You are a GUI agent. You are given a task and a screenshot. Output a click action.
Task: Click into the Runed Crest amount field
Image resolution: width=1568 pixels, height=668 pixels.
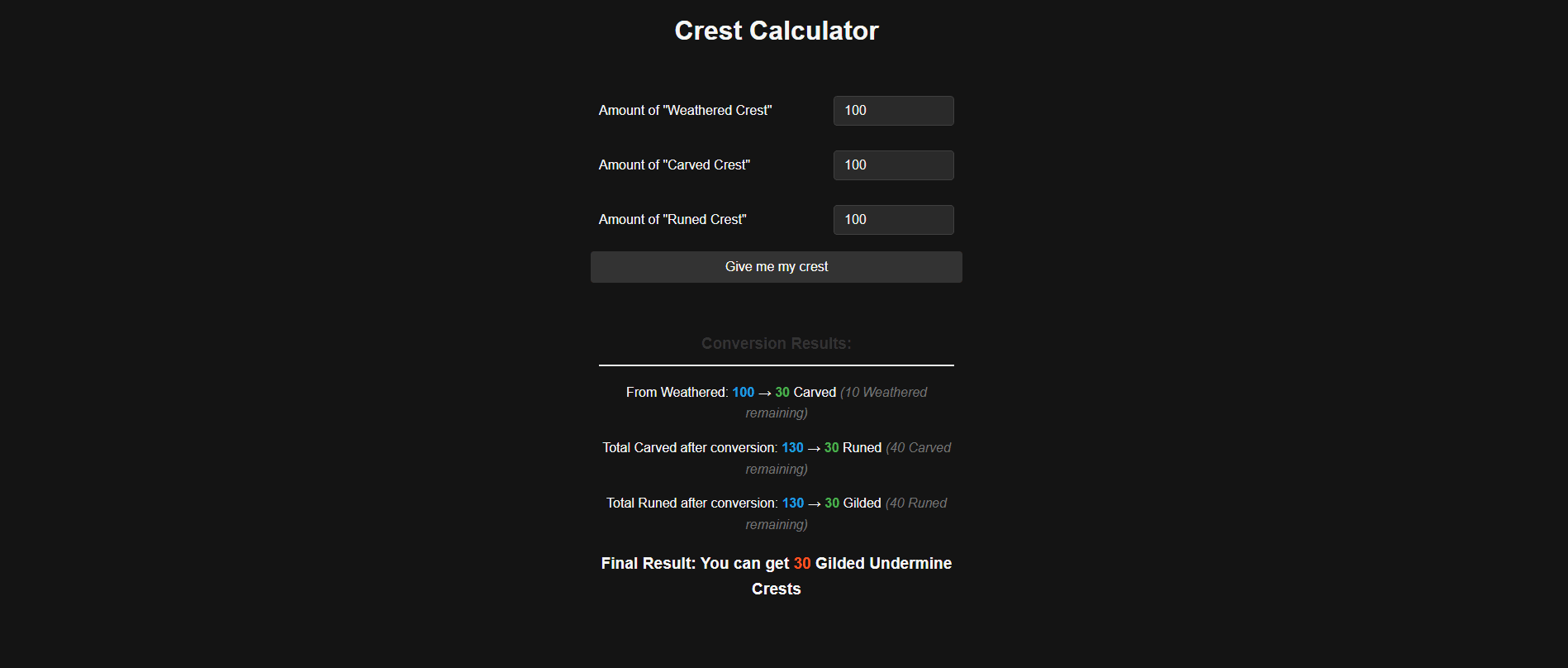click(893, 220)
